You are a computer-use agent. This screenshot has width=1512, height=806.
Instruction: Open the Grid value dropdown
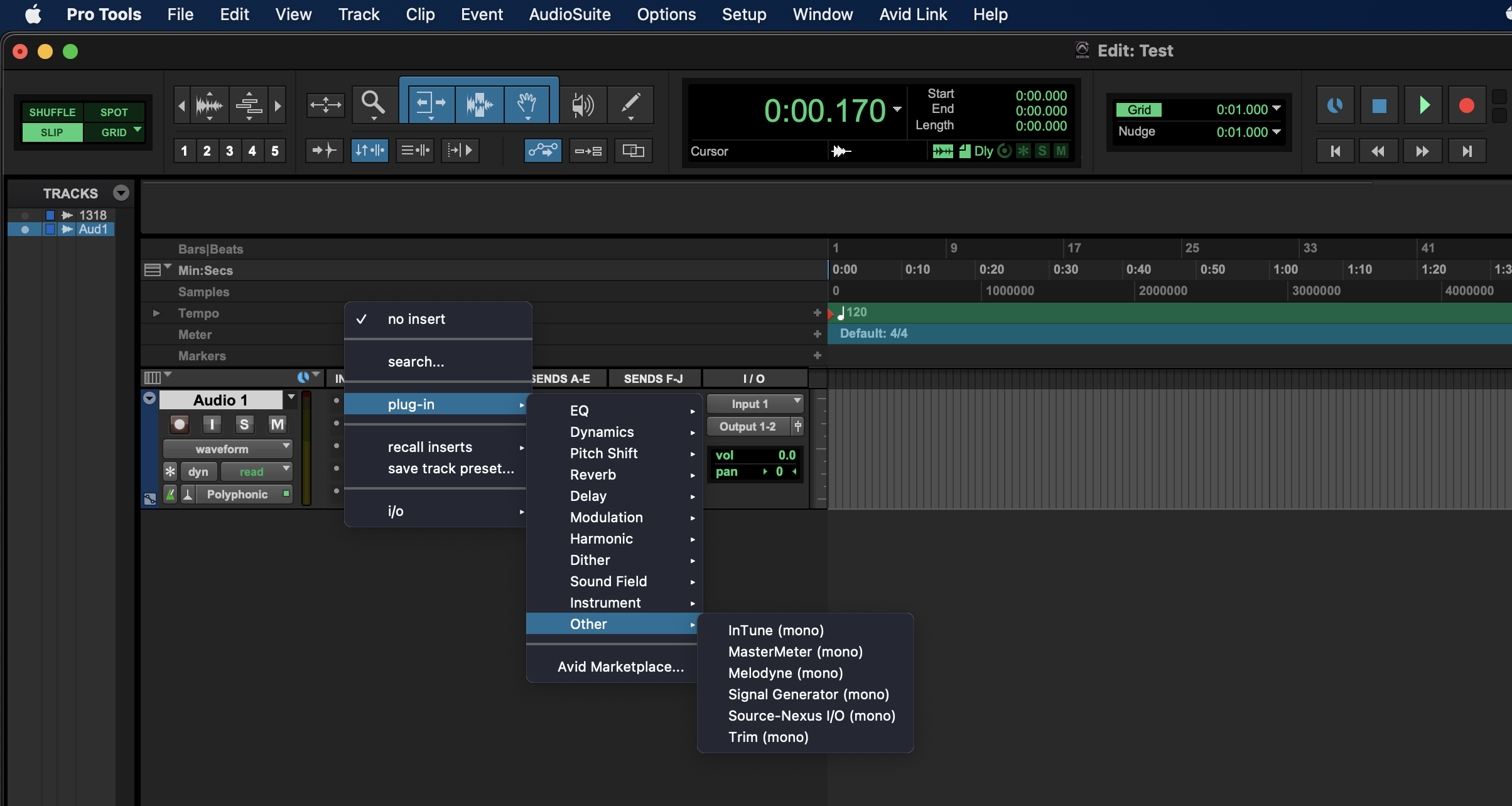pos(1277,109)
